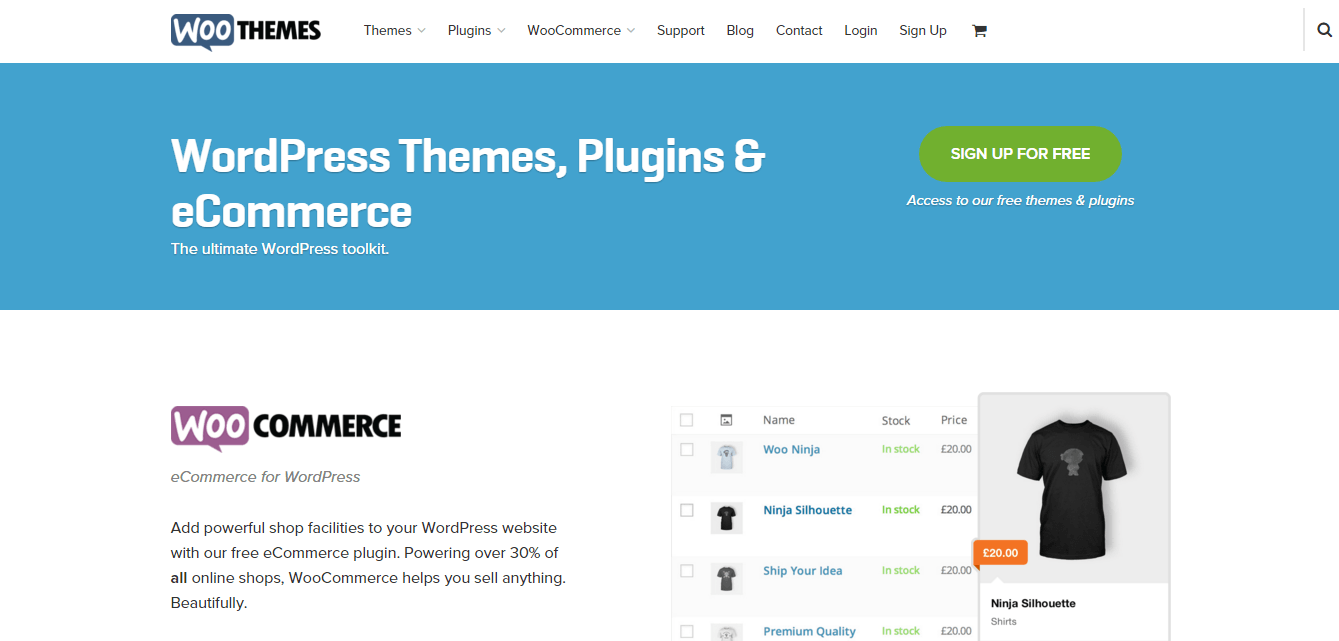Check the Premium Quality row checkbox
The image size is (1339, 641).
pyautogui.click(x=687, y=631)
